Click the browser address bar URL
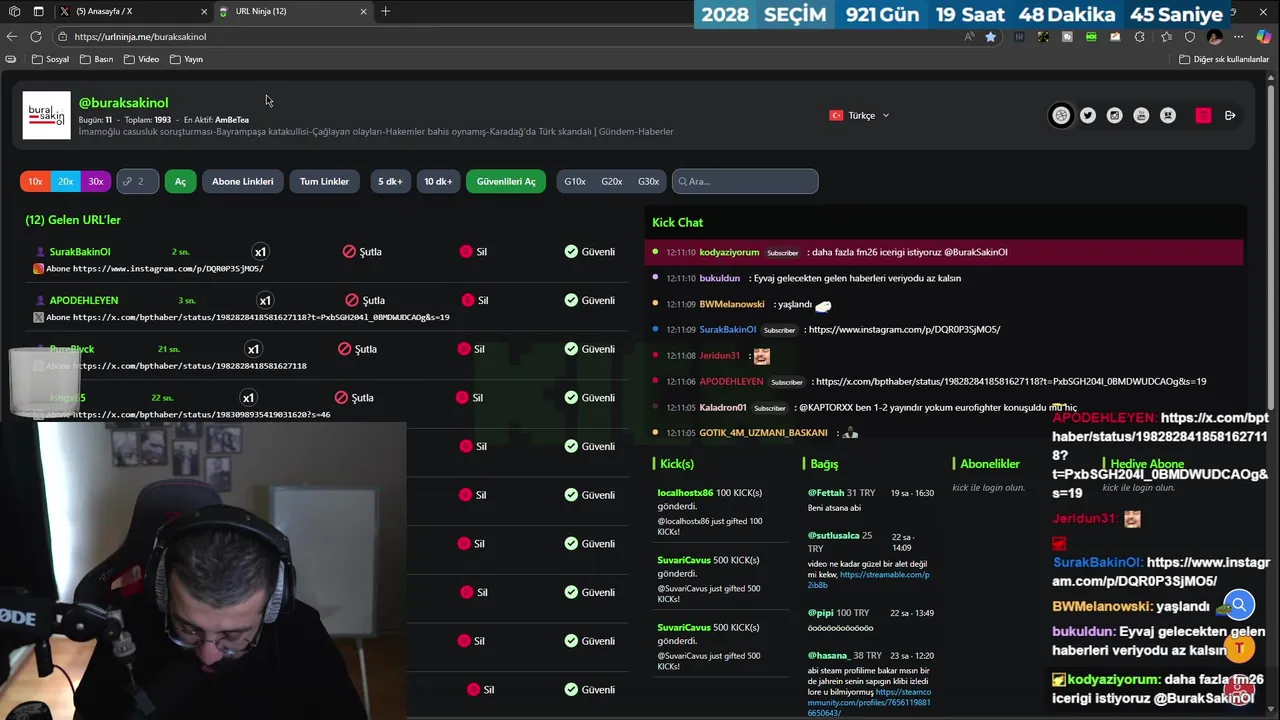This screenshot has width=1280, height=720. (x=140, y=36)
